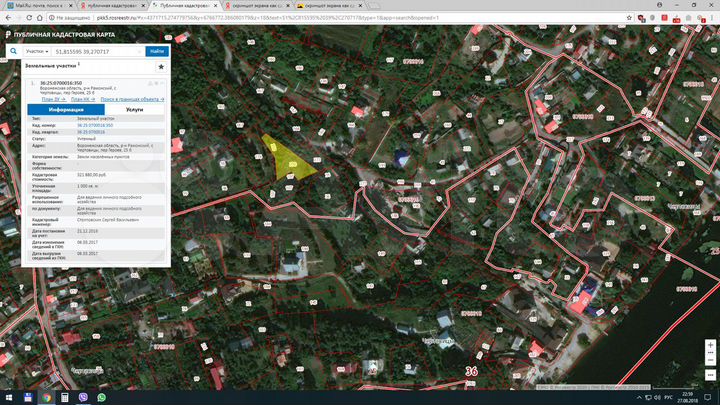
Task: Click the magnifier search icon in the left panel
Action: pyautogui.click(x=13, y=50)
